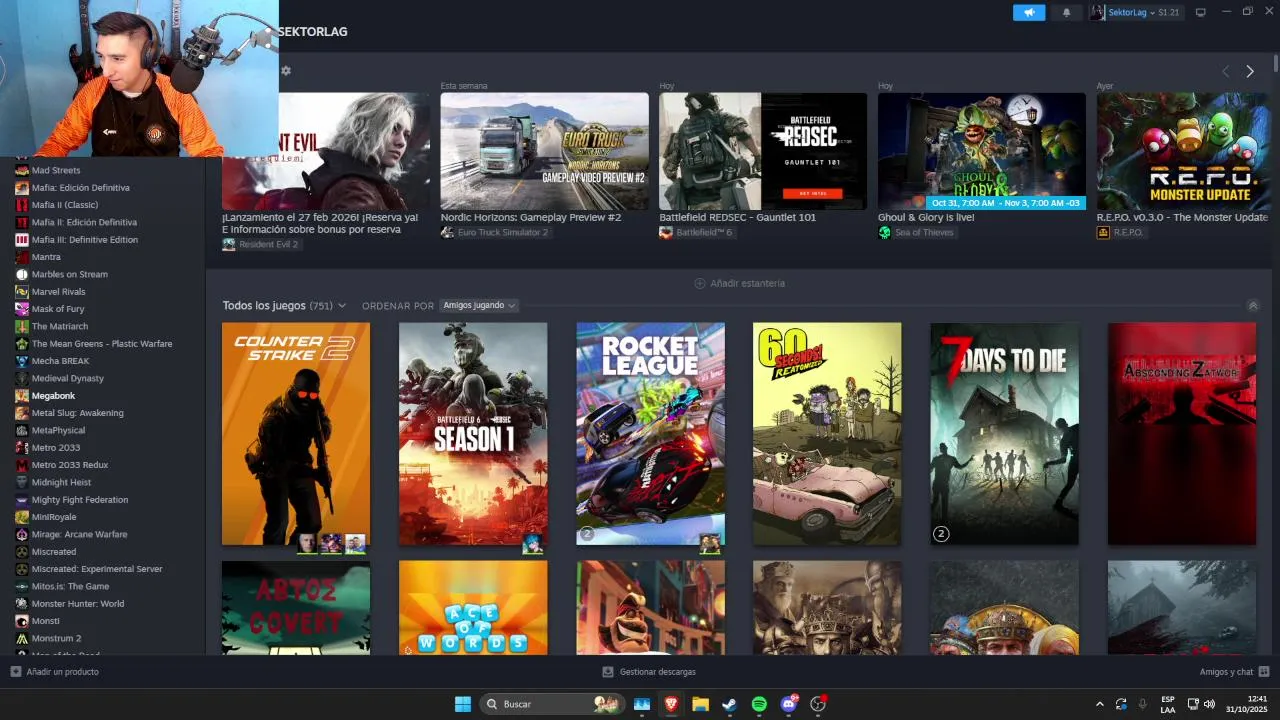Go to the next news carousel page
Screen dimensions: 1280x720
coord(1249,71)
